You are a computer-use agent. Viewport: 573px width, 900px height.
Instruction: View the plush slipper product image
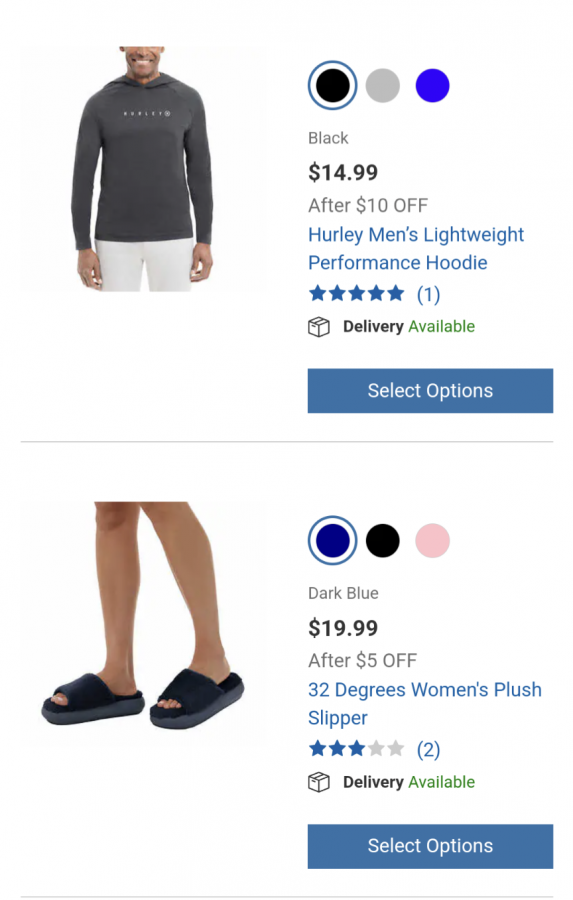(143, 624)
